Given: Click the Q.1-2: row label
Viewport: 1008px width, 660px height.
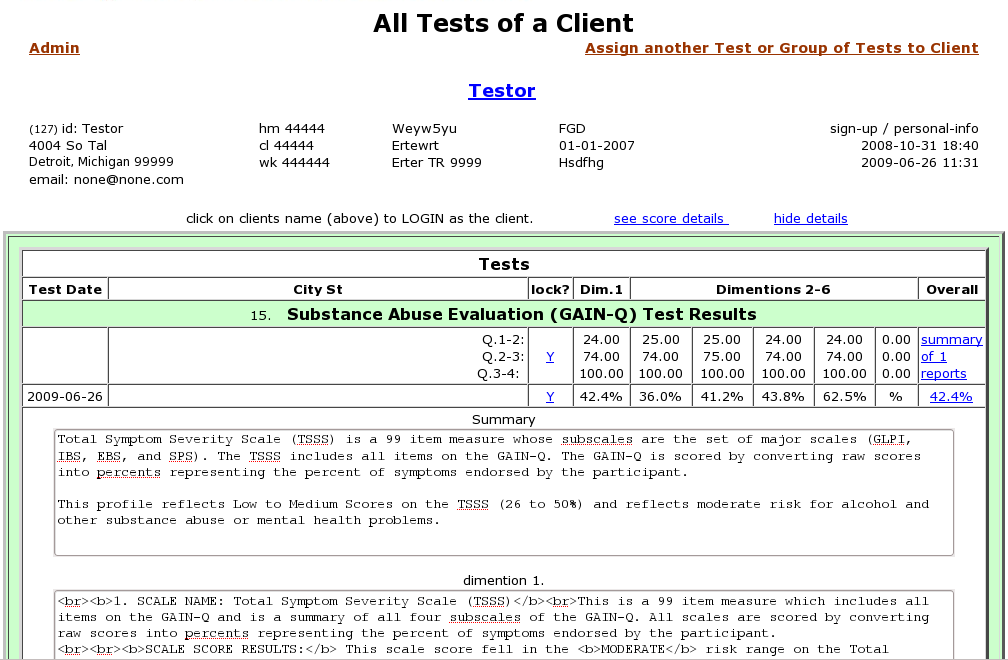Looking at the screenshot, I should pos(503,339).
